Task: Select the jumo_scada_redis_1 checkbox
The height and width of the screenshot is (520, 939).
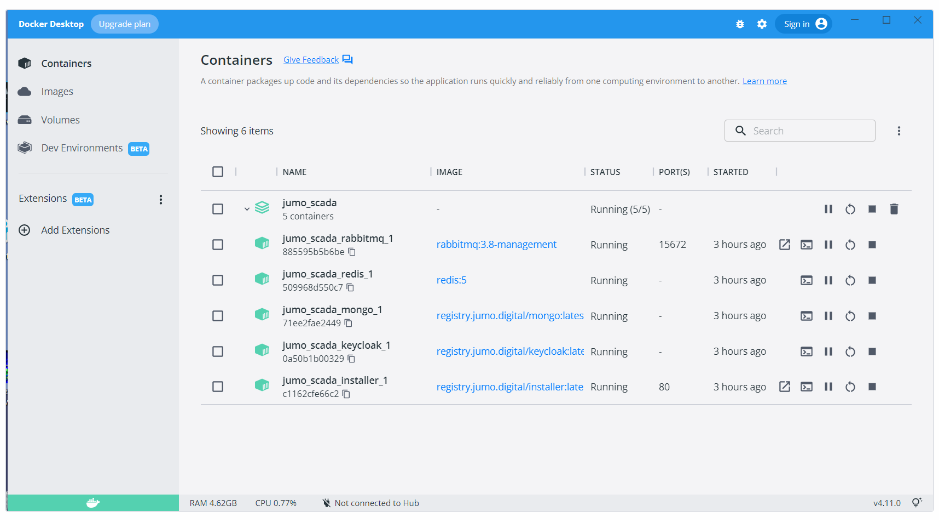Action: [218, 280]
